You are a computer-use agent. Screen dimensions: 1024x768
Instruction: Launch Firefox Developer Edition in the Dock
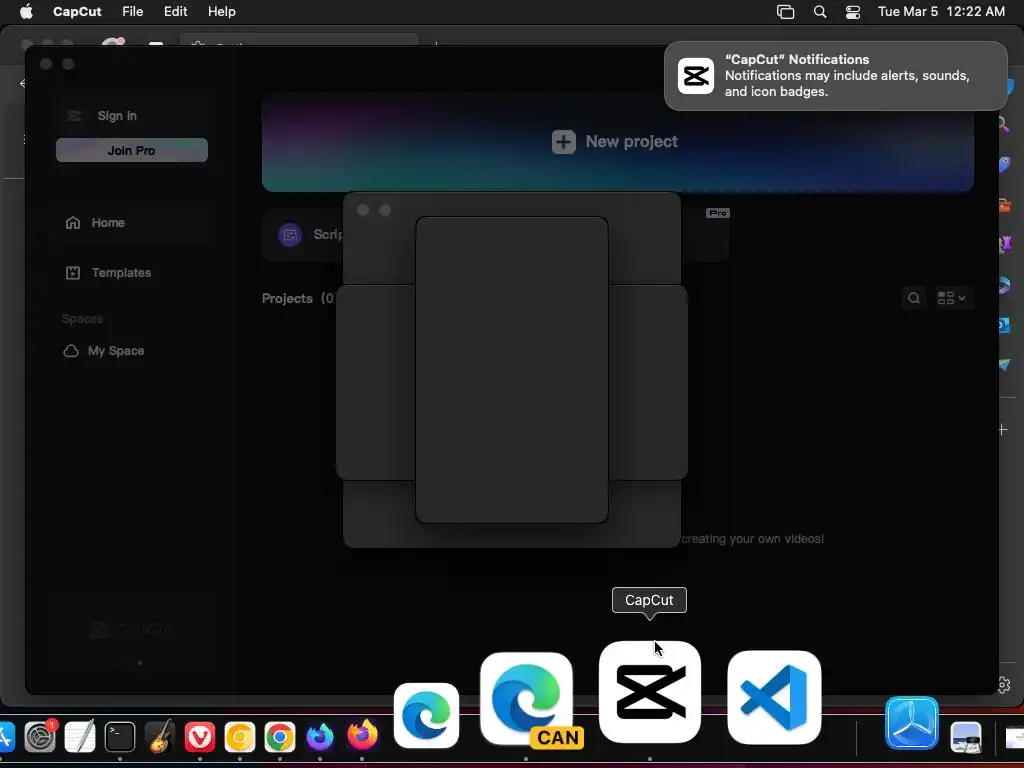(x=320, y=737)
